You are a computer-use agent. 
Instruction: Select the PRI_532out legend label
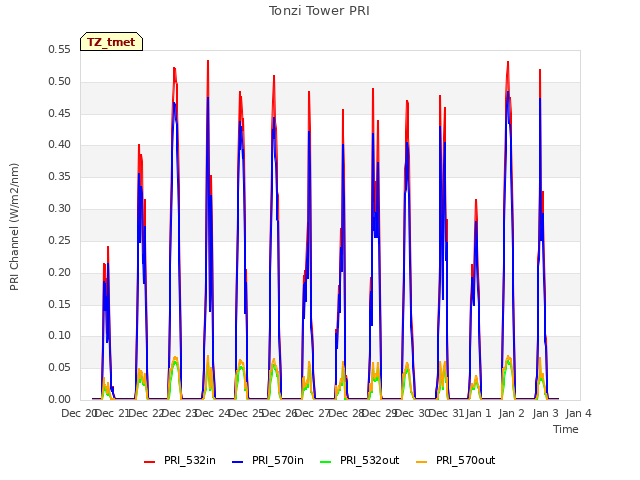[x=369, y=460]
